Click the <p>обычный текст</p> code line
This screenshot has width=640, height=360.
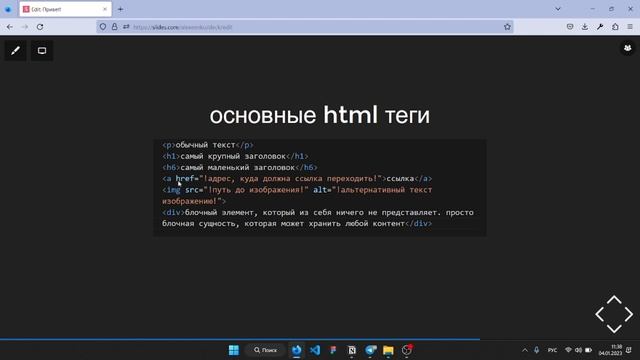(208, 145)
